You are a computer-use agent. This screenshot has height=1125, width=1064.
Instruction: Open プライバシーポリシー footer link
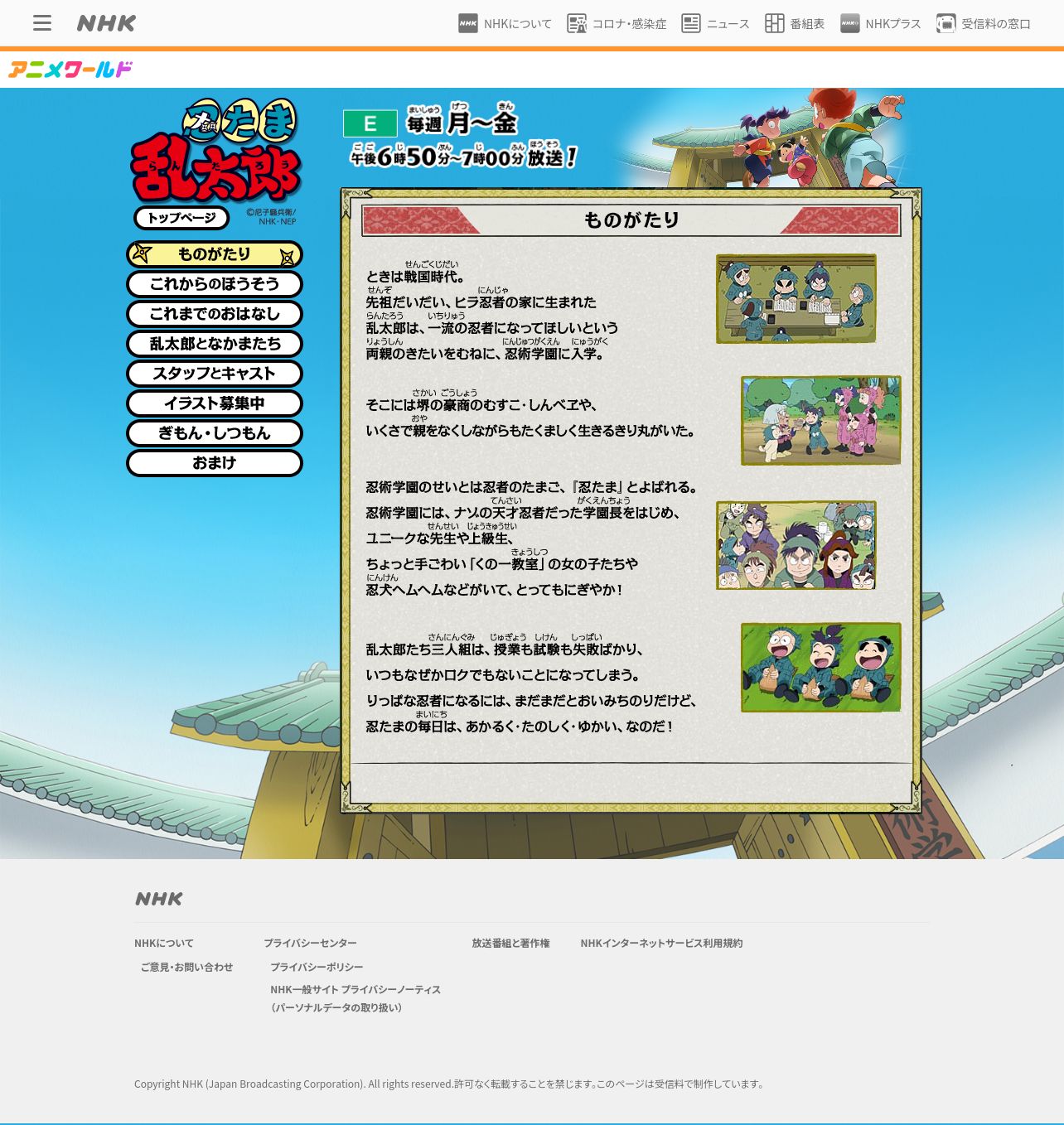[x=317, y=967]
